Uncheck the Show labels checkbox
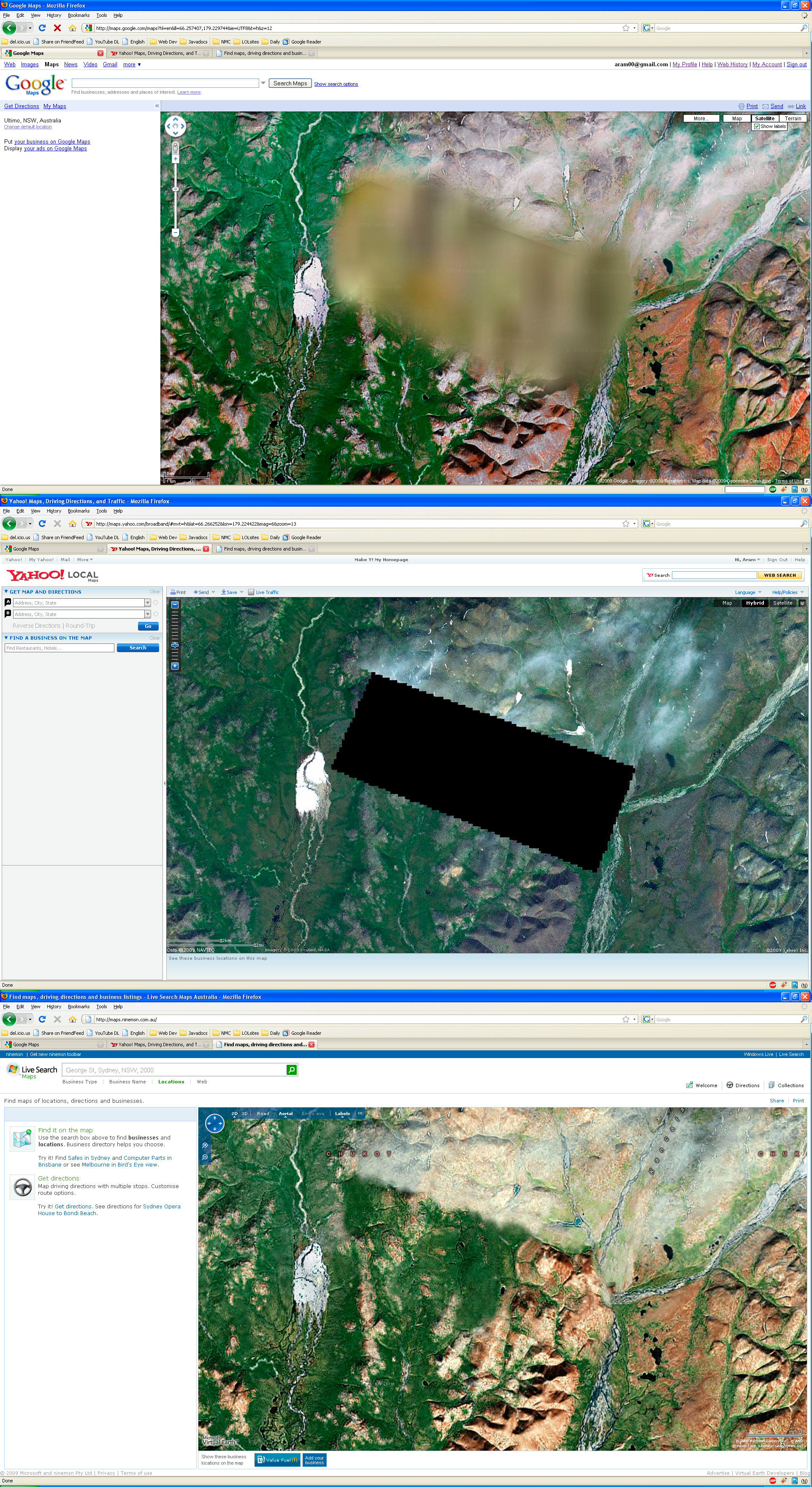This screenshot has height=1487, width=812. point(757,126)
